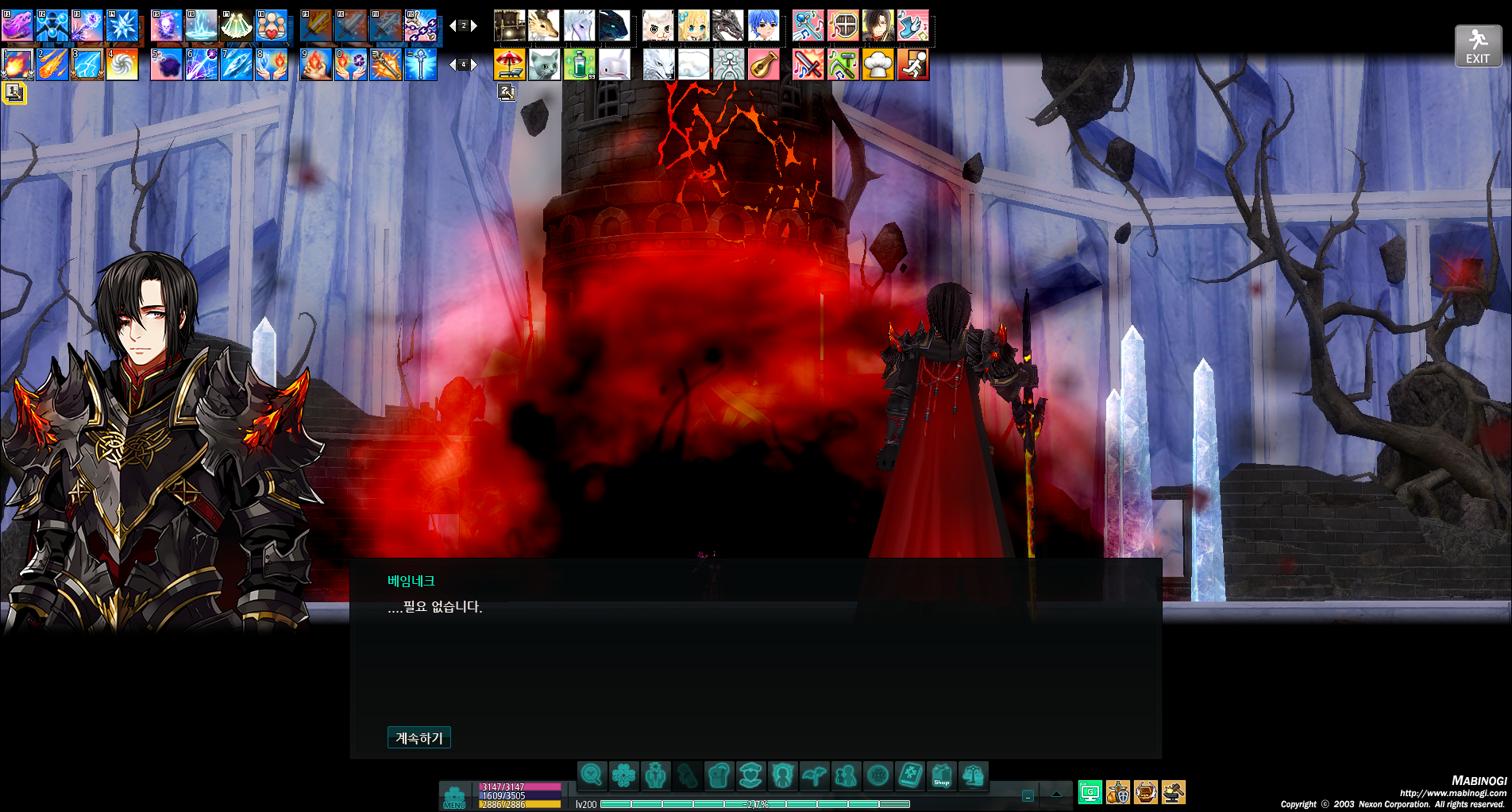1512x812 pixels.
Task: Summon the white sheep pet
Action: pos(658,25)
